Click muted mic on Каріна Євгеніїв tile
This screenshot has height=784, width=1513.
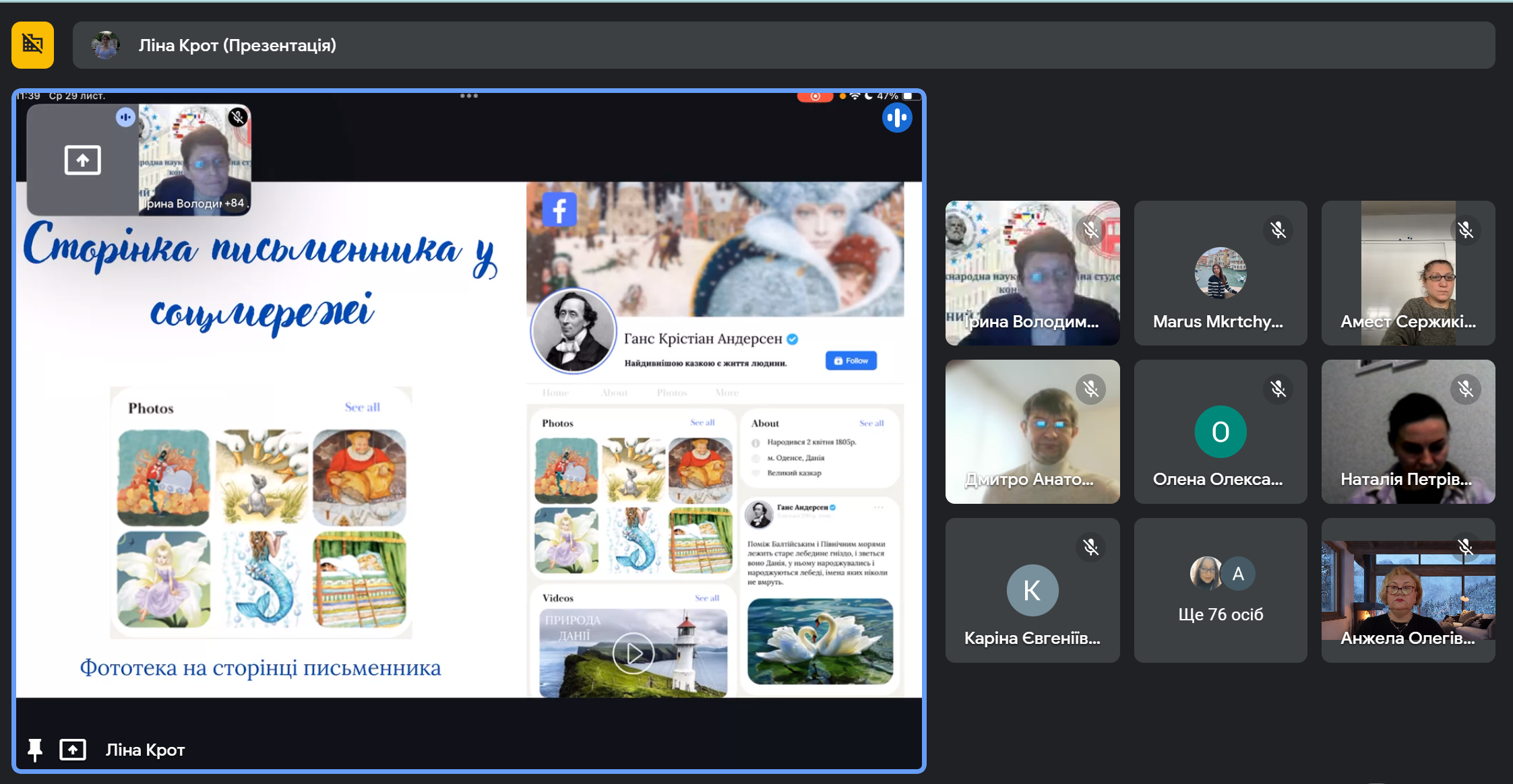pyautogui.click(x=1090, y=547)
